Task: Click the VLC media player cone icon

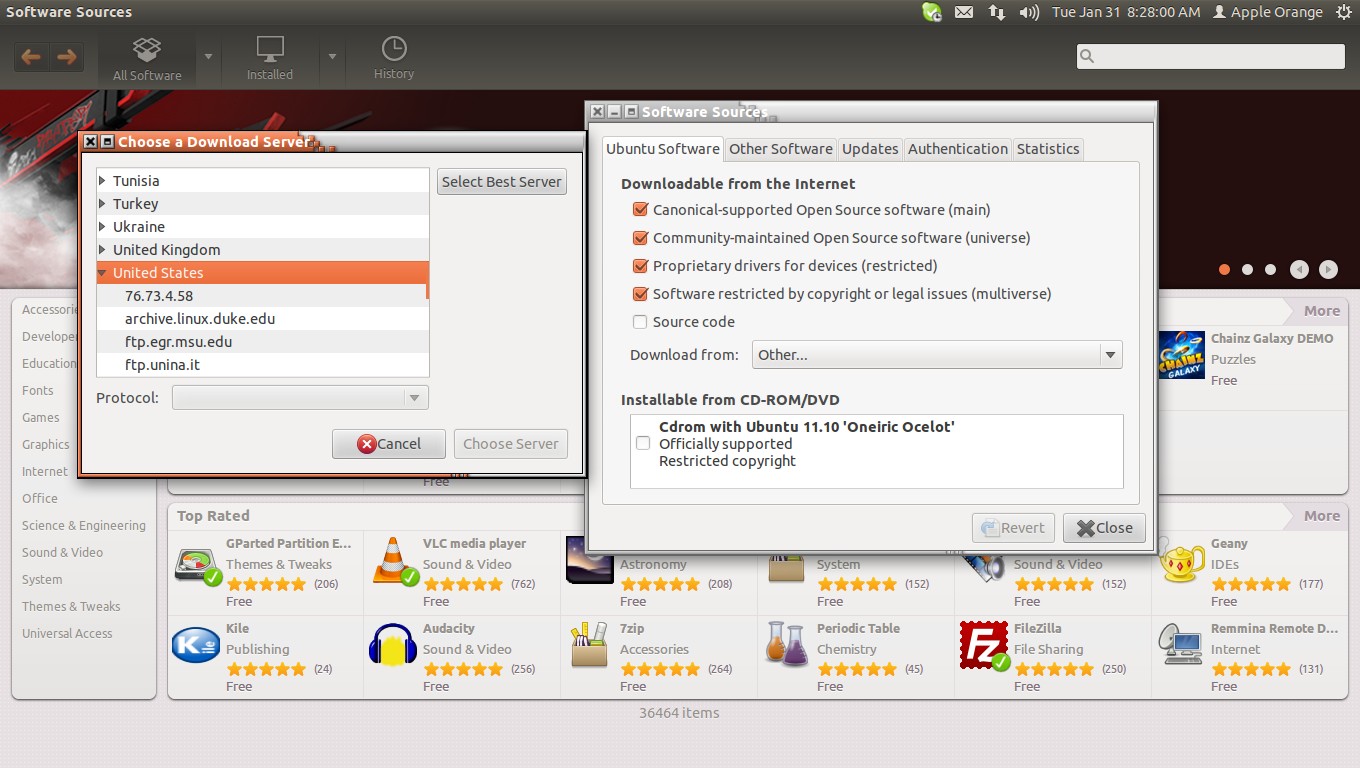Action: (x=394, y=561)
